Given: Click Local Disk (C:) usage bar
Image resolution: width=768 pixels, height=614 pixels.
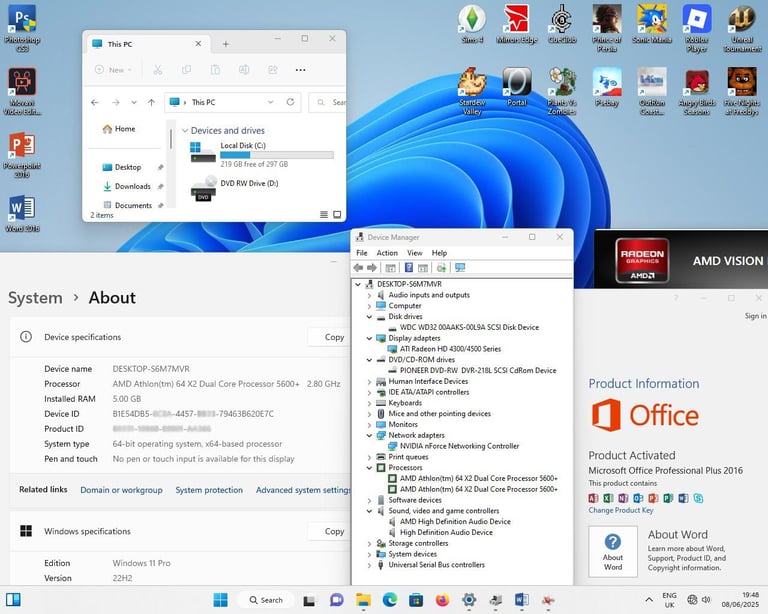Looking at the screenshot, I should click(277, 155).
